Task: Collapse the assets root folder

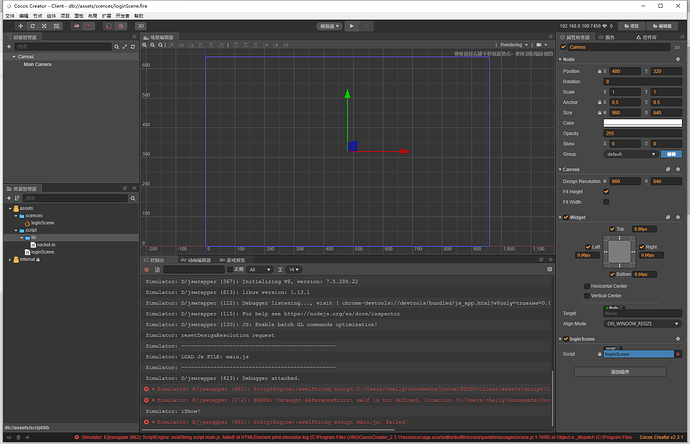Action: coord(10,209)
